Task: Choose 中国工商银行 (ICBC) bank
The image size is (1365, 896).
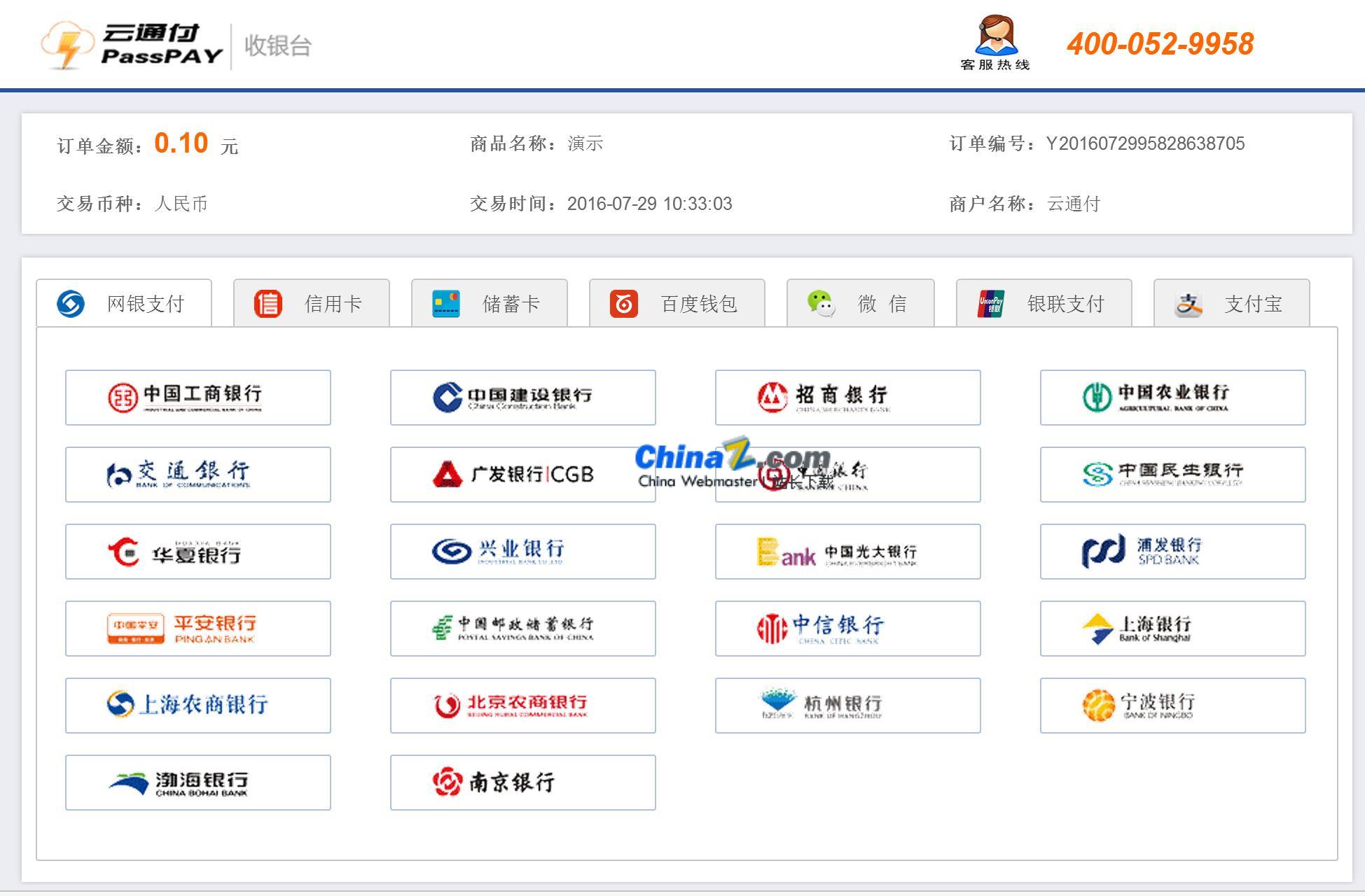Action: click(198, 398)
